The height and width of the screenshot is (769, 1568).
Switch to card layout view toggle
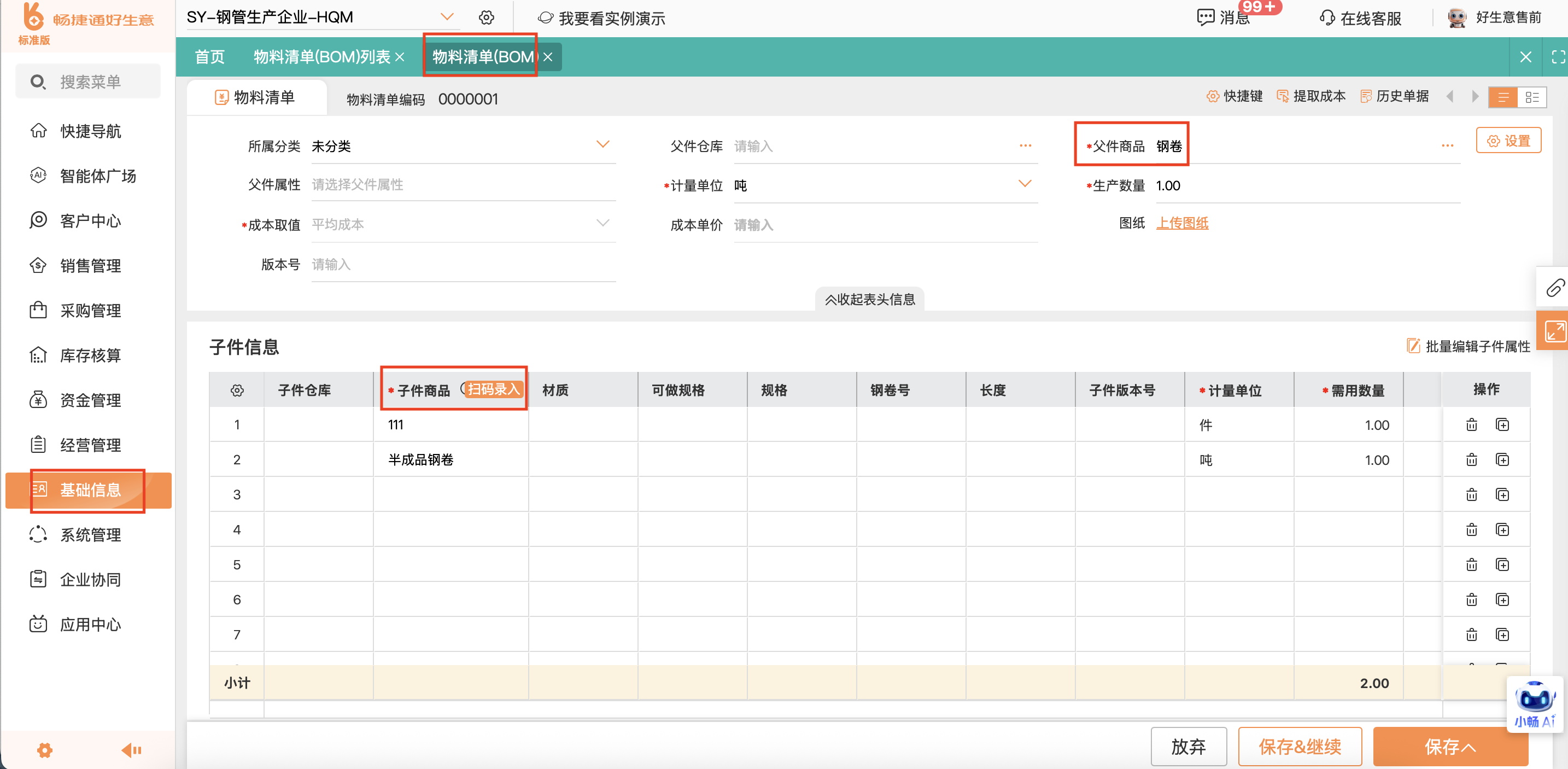point(1532,97)
